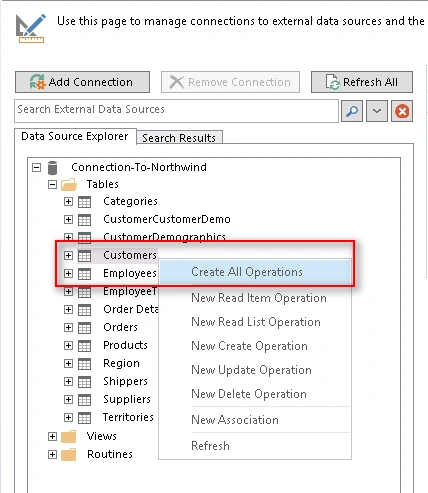Click the CustomerCustomerDemo table icon
The image size is (428, 493).
tap(84, 220)
